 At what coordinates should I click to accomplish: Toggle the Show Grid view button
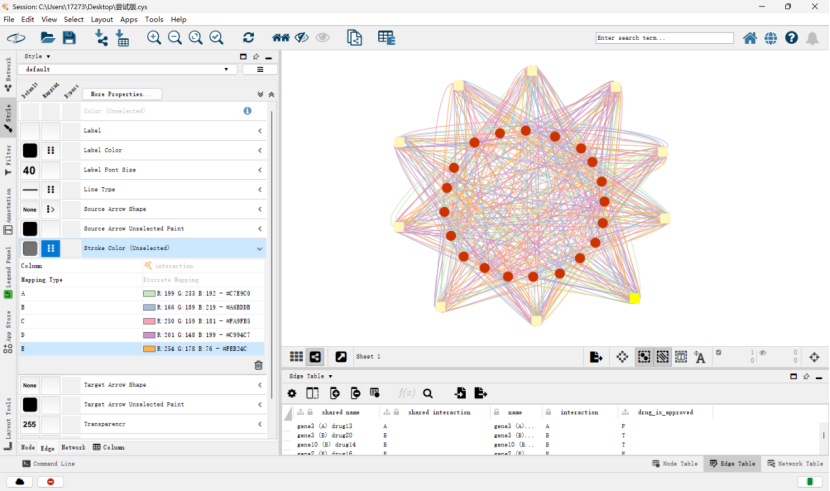click(x=296, y=357)
